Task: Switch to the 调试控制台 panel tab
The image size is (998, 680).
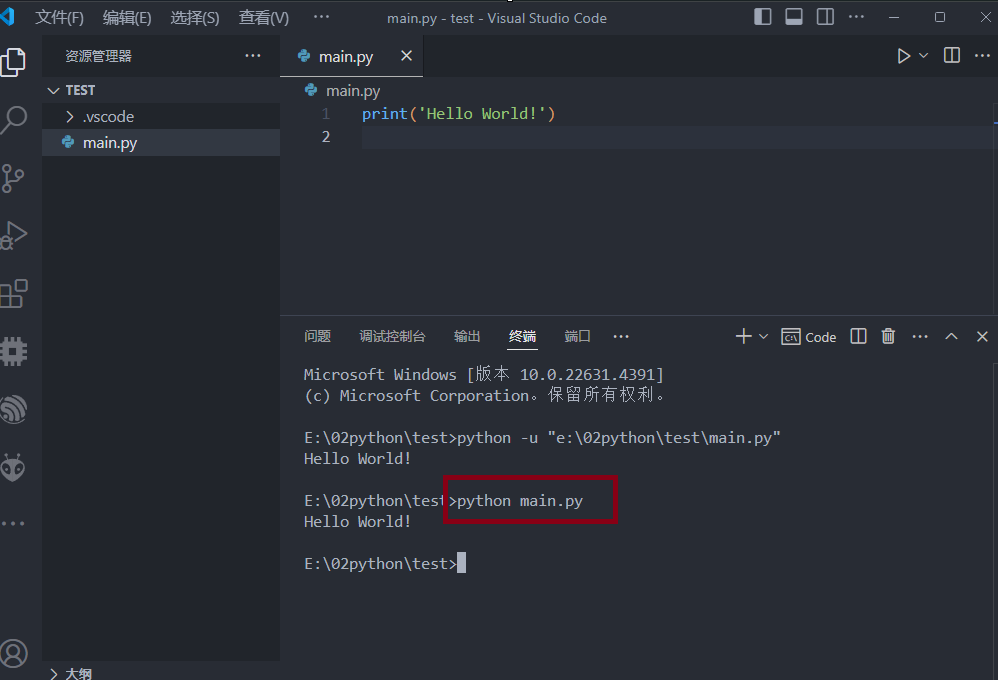Action: coord(392,337)
